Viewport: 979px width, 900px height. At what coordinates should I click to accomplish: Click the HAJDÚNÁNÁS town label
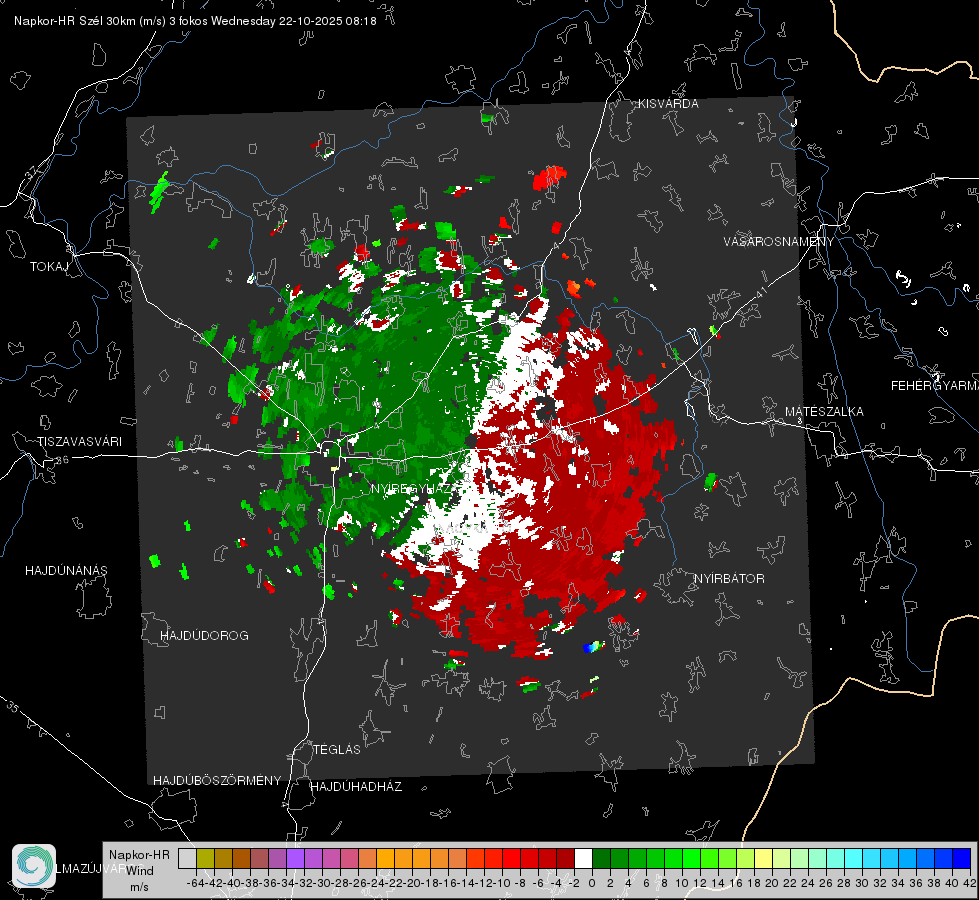(66, 570)
